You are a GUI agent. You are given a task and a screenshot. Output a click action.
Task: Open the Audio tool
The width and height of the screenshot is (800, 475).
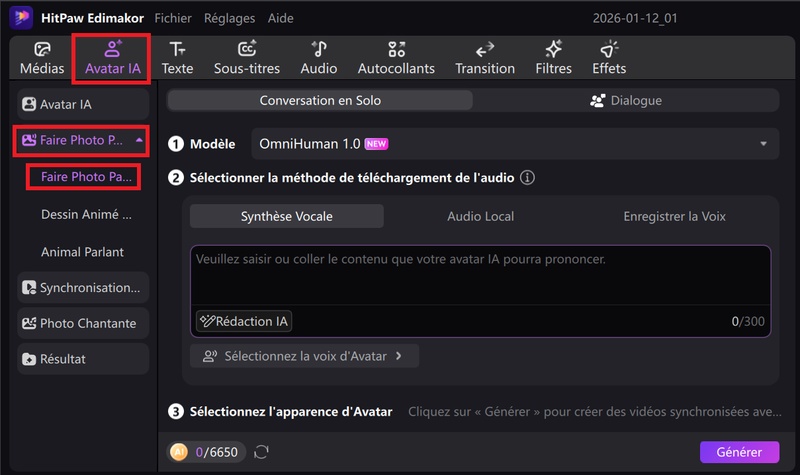point(318,58)
